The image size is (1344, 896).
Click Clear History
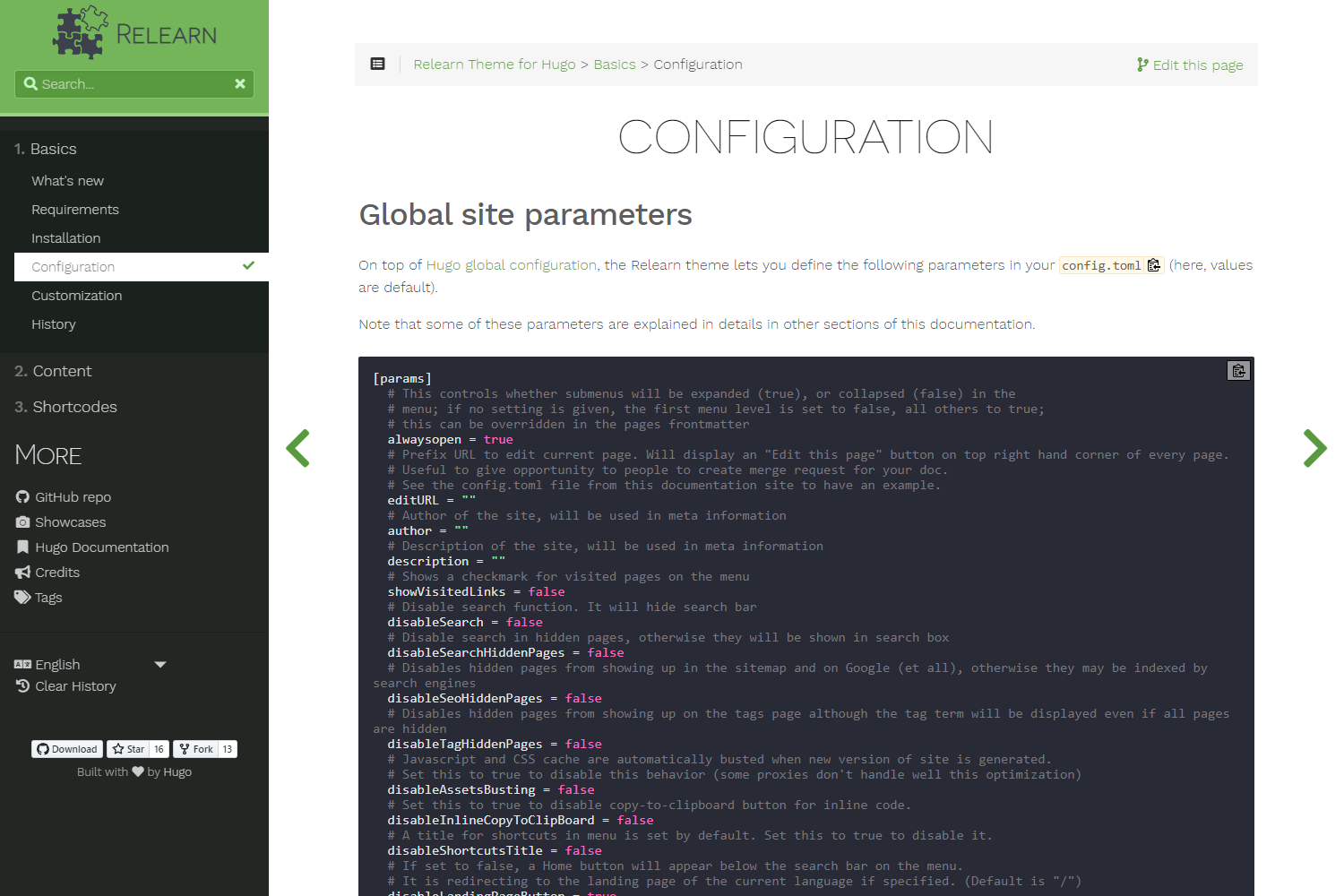click(x=66, y=686)
